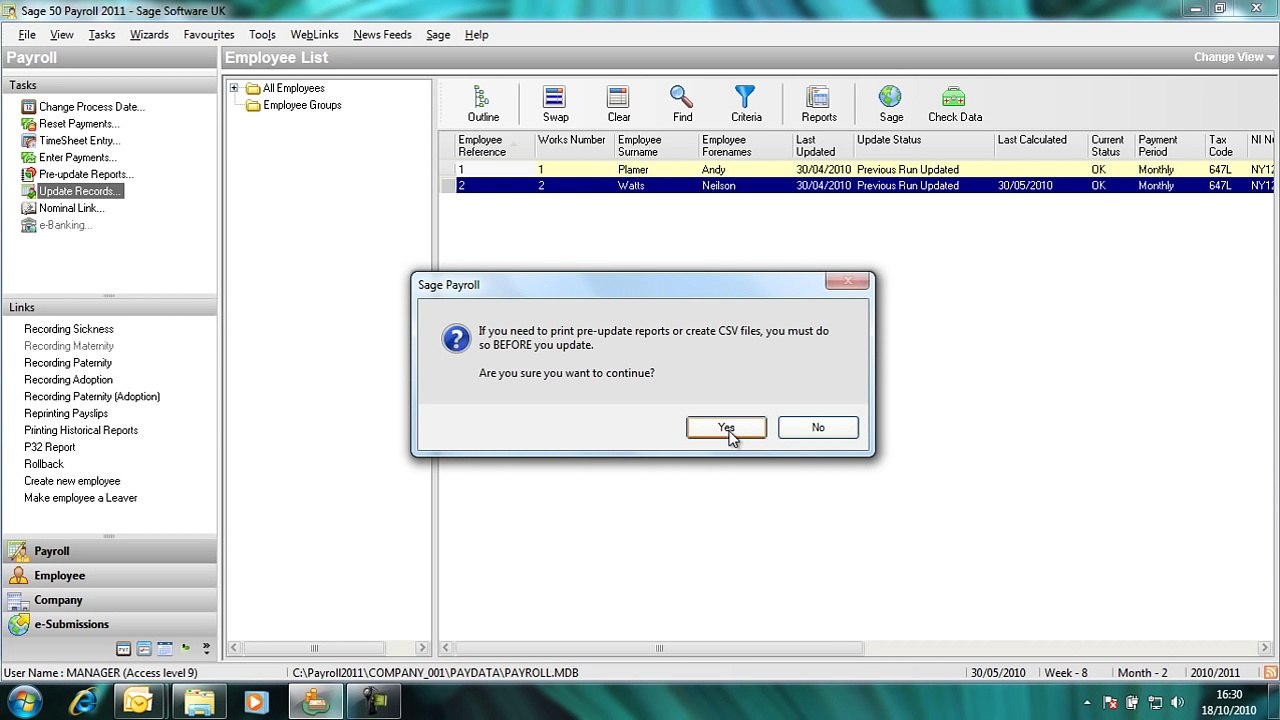Open Rollback link
The image size is (1280, 720).
44,464
